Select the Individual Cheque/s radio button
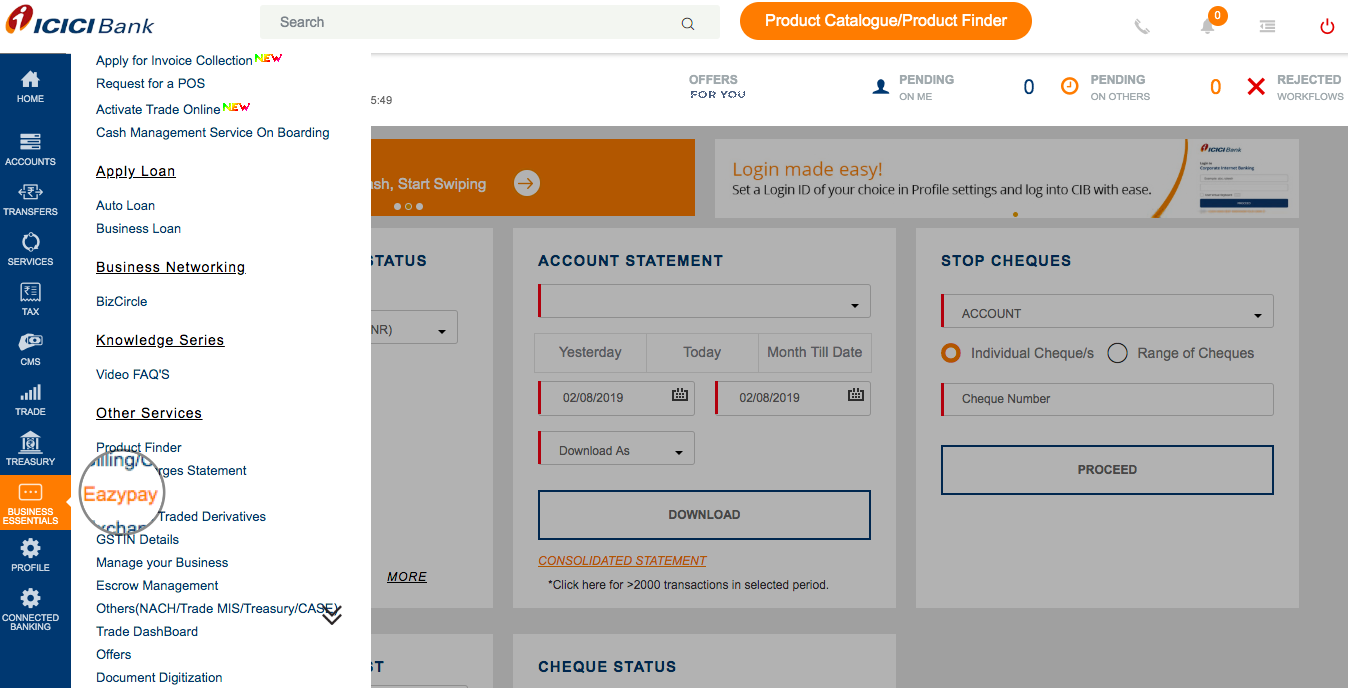 (952, 352)
